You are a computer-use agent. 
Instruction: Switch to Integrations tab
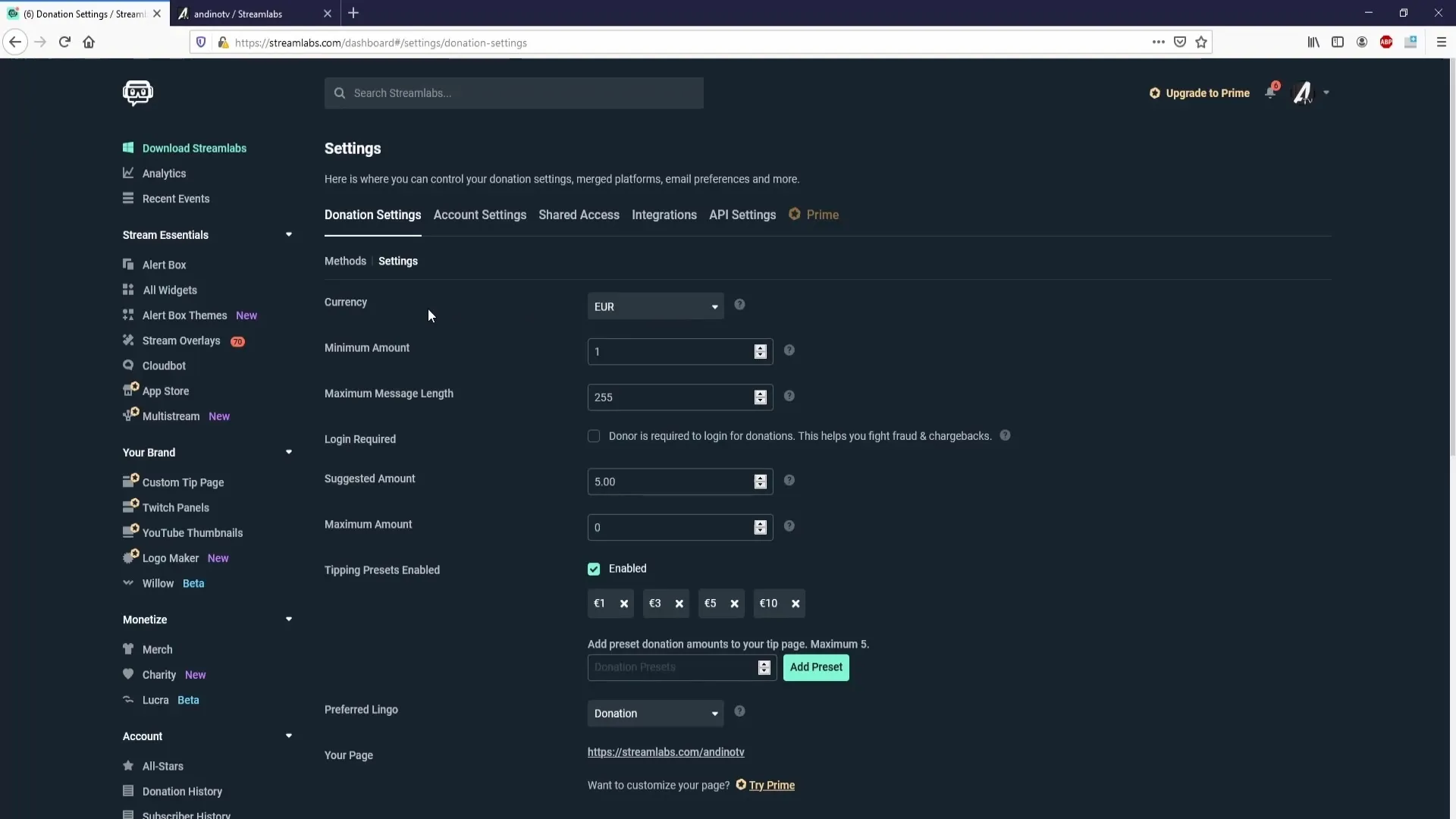pyautogui.click(x=664, y=215)
